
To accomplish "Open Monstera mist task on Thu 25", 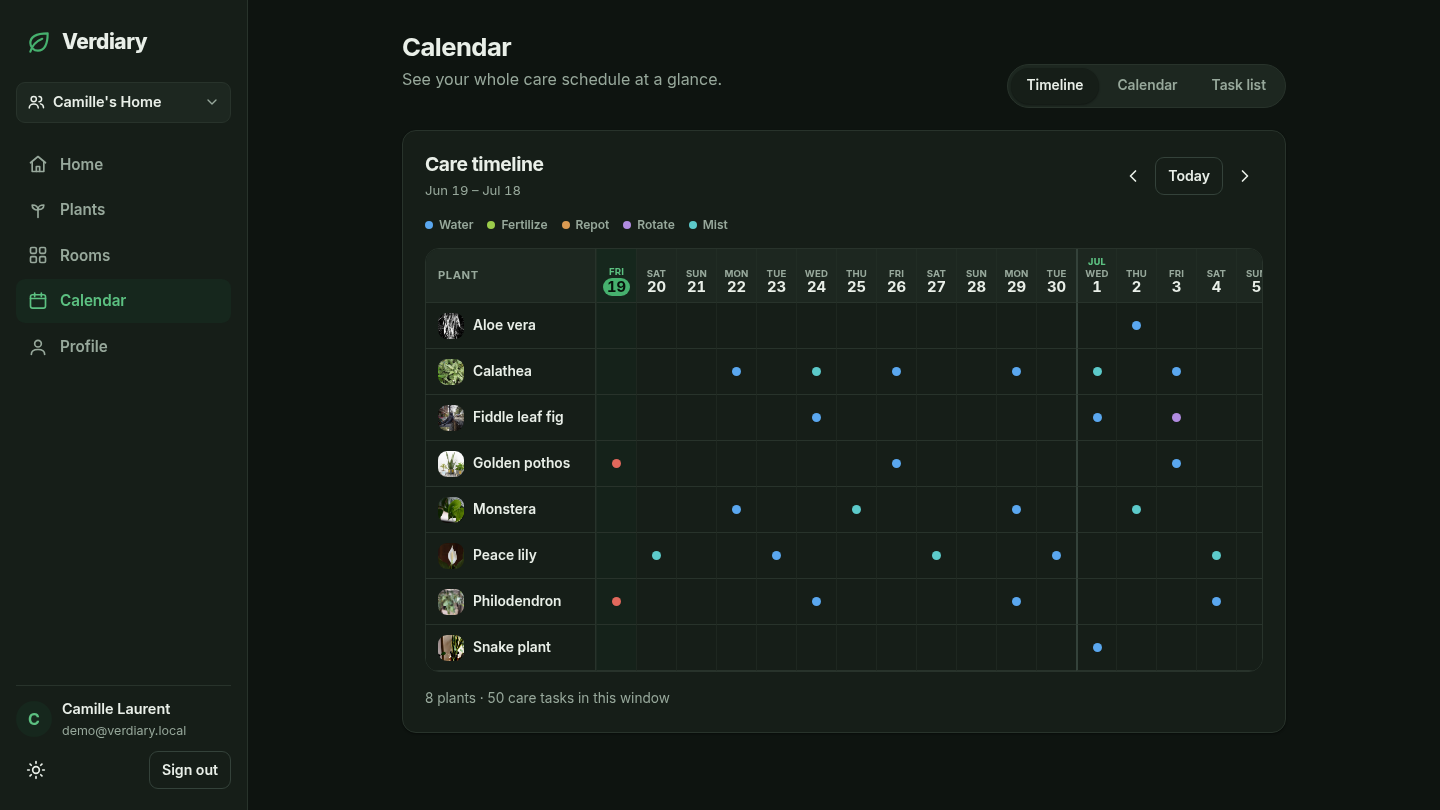I will coord(856,509).
